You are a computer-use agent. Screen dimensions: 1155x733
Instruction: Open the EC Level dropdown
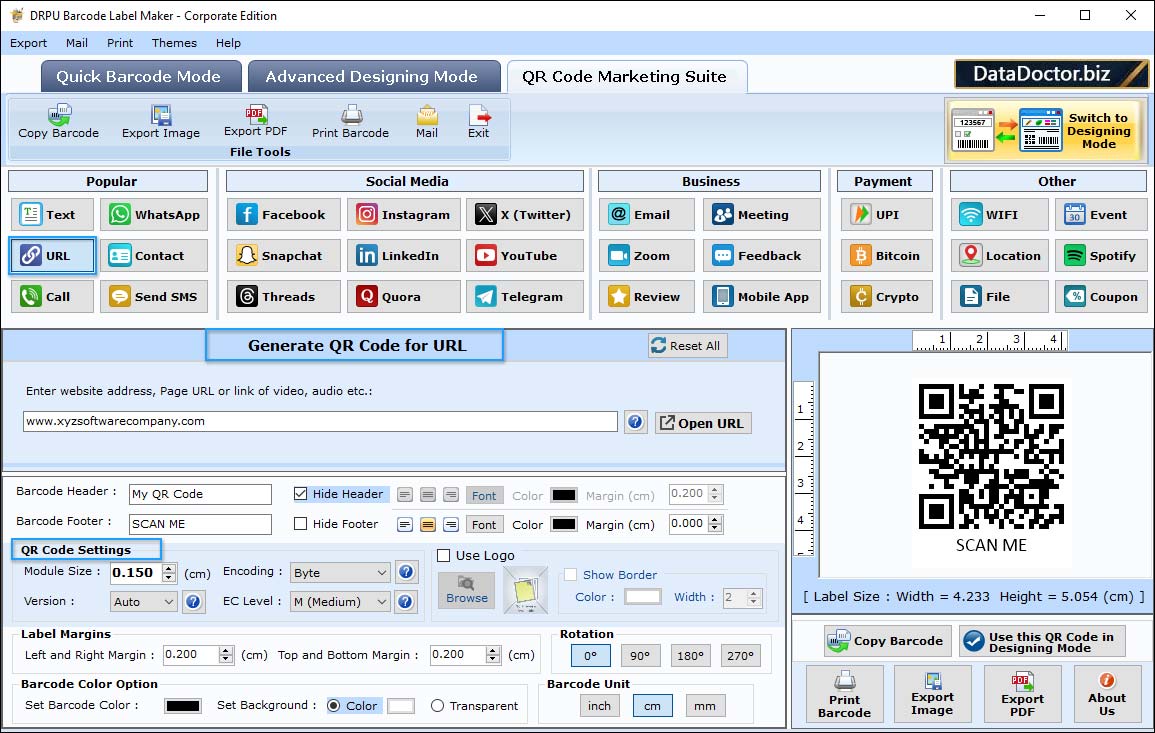340,602
